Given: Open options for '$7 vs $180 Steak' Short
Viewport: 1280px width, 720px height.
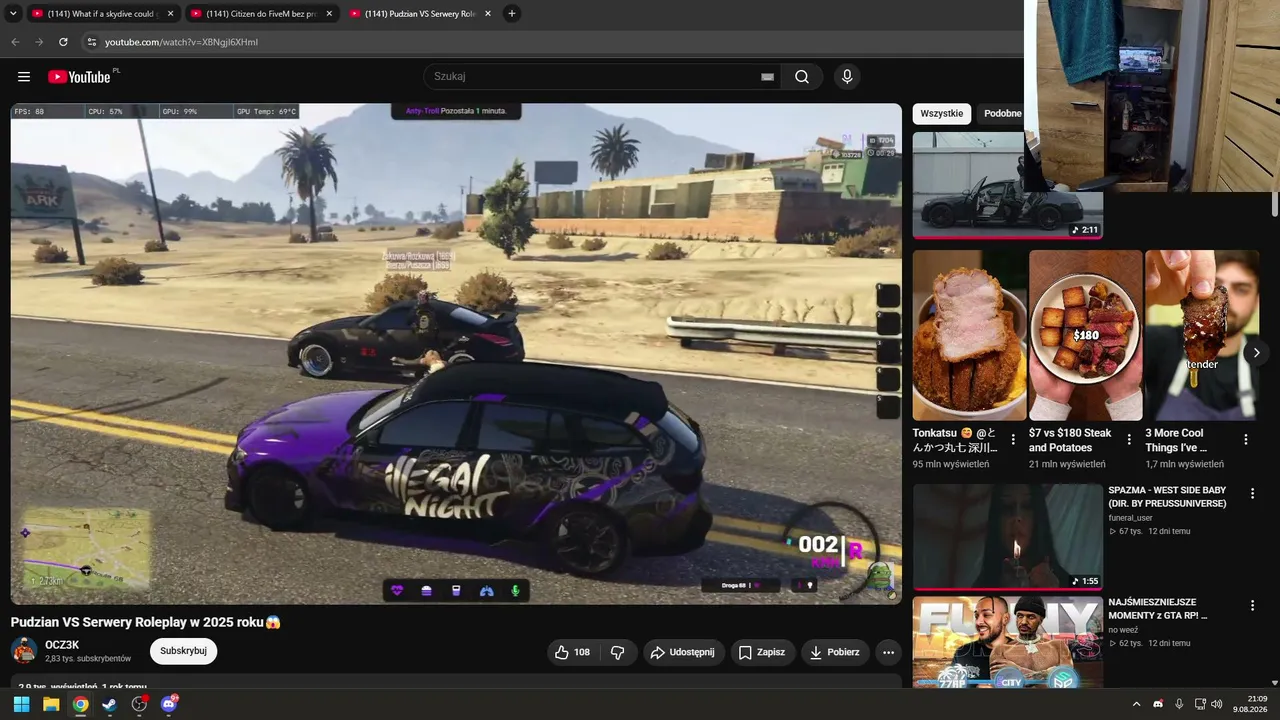Looking at the screenshot, I should [1129, 439].
